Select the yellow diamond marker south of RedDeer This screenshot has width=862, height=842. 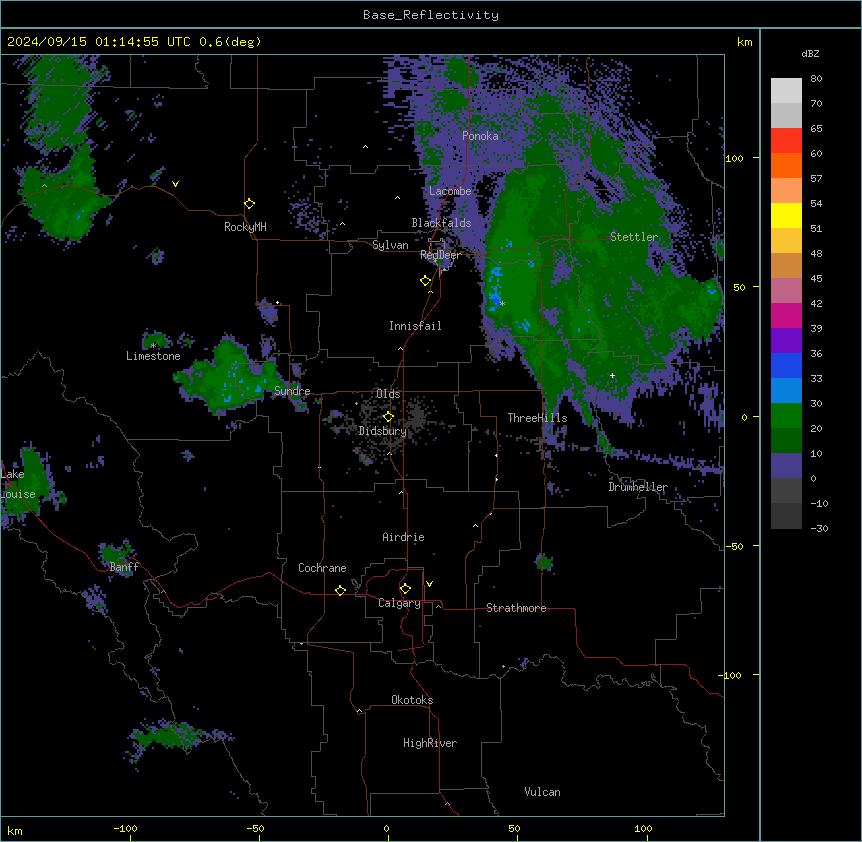(425, 281)
